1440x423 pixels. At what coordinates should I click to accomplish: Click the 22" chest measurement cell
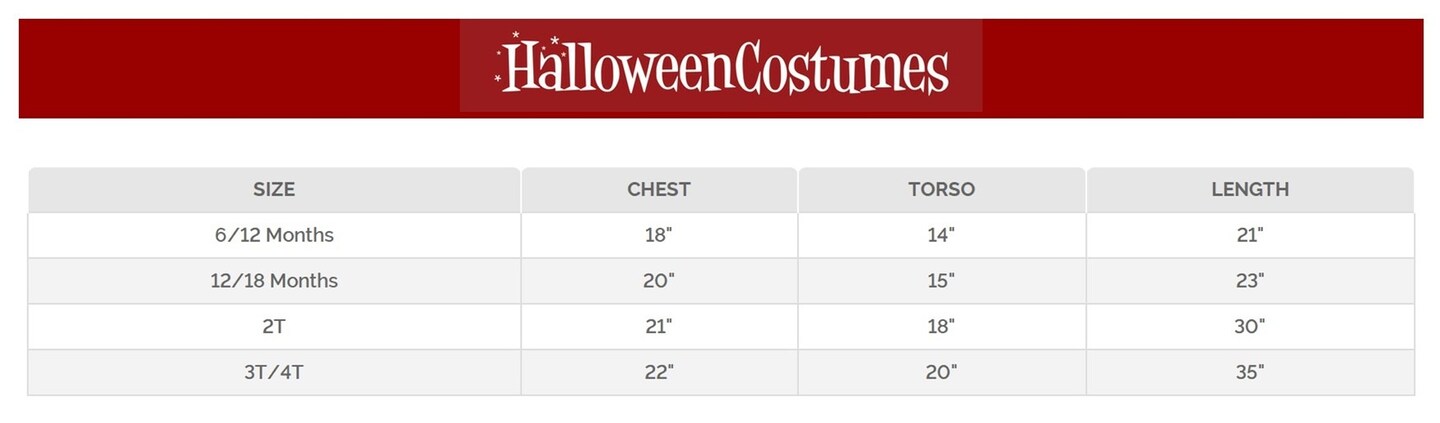(659, 373)
